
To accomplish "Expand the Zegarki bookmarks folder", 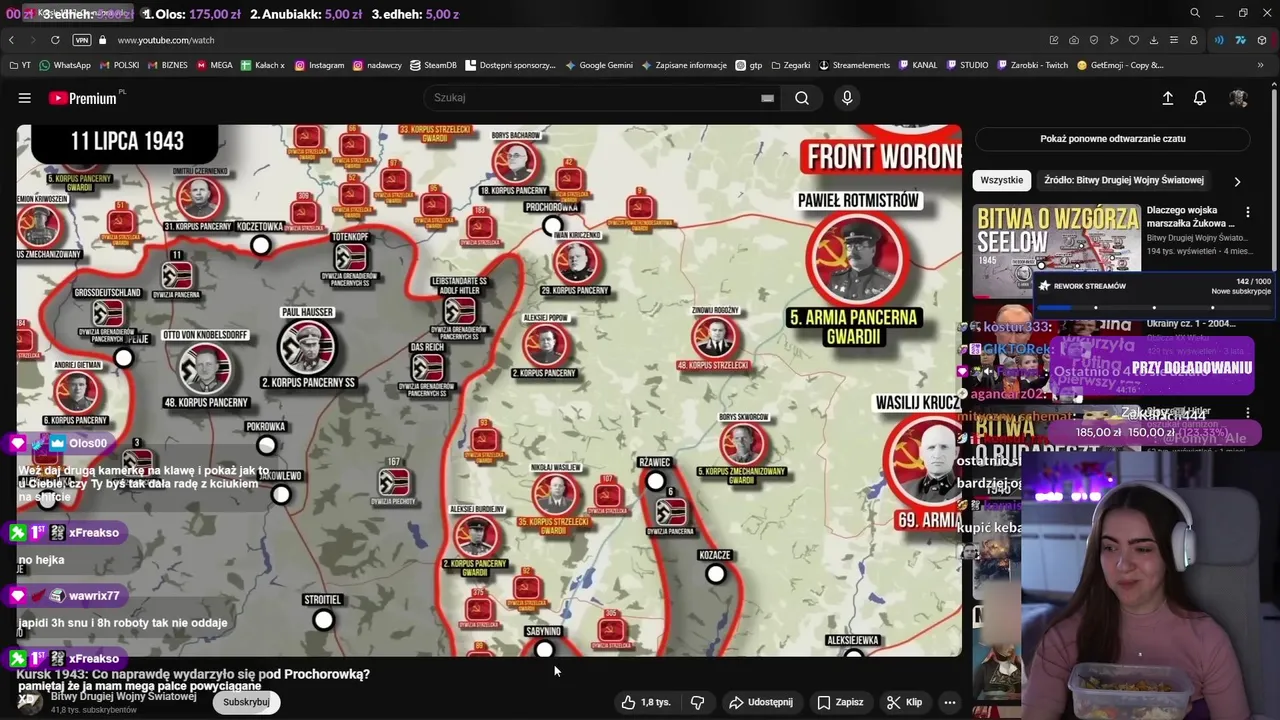I will (x=790, y=65).
